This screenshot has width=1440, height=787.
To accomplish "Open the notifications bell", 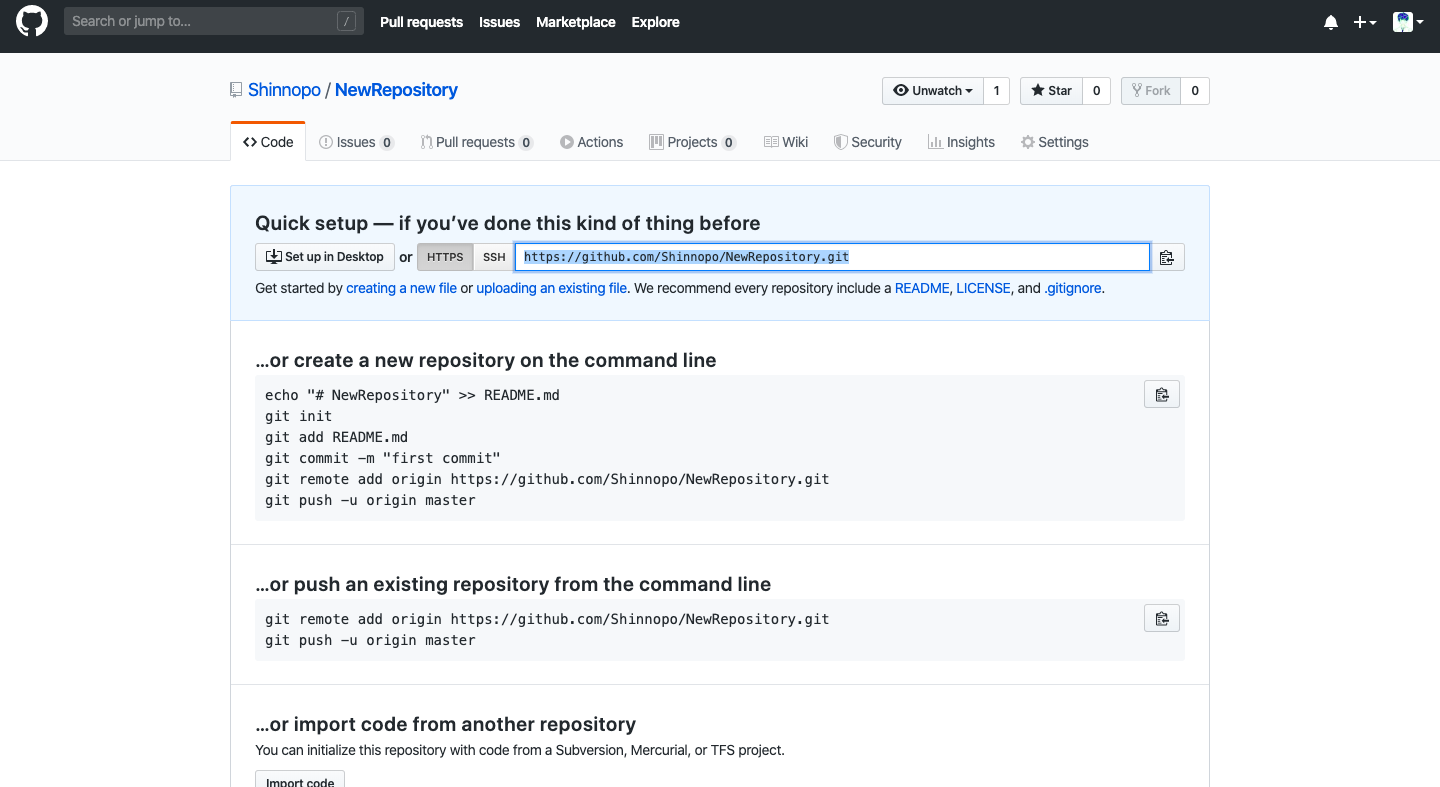I will tap(1330, 22).
